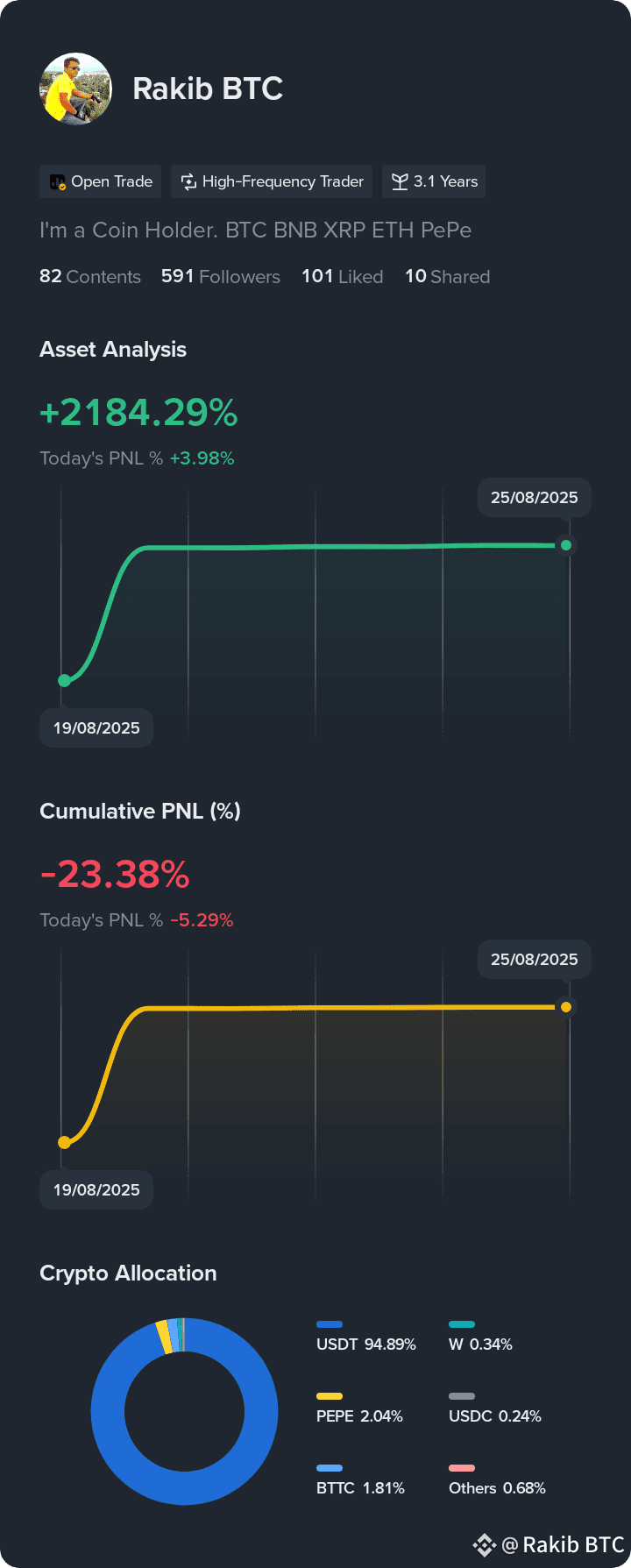Image resolution: width=631 pixels, height=1568 pixels.
Task: Click the green 25/08/2025 endpoint on Asset chart
Action: coord(566,545)
